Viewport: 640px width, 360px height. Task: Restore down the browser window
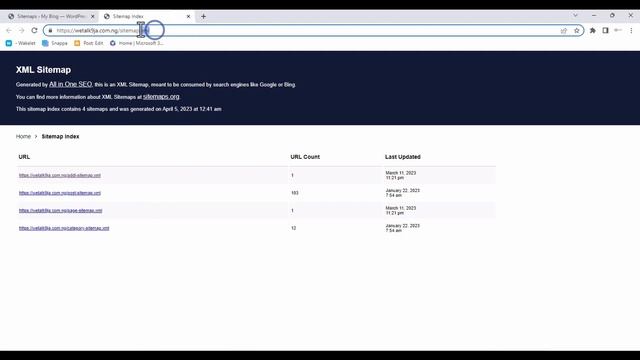coord(612,16)
